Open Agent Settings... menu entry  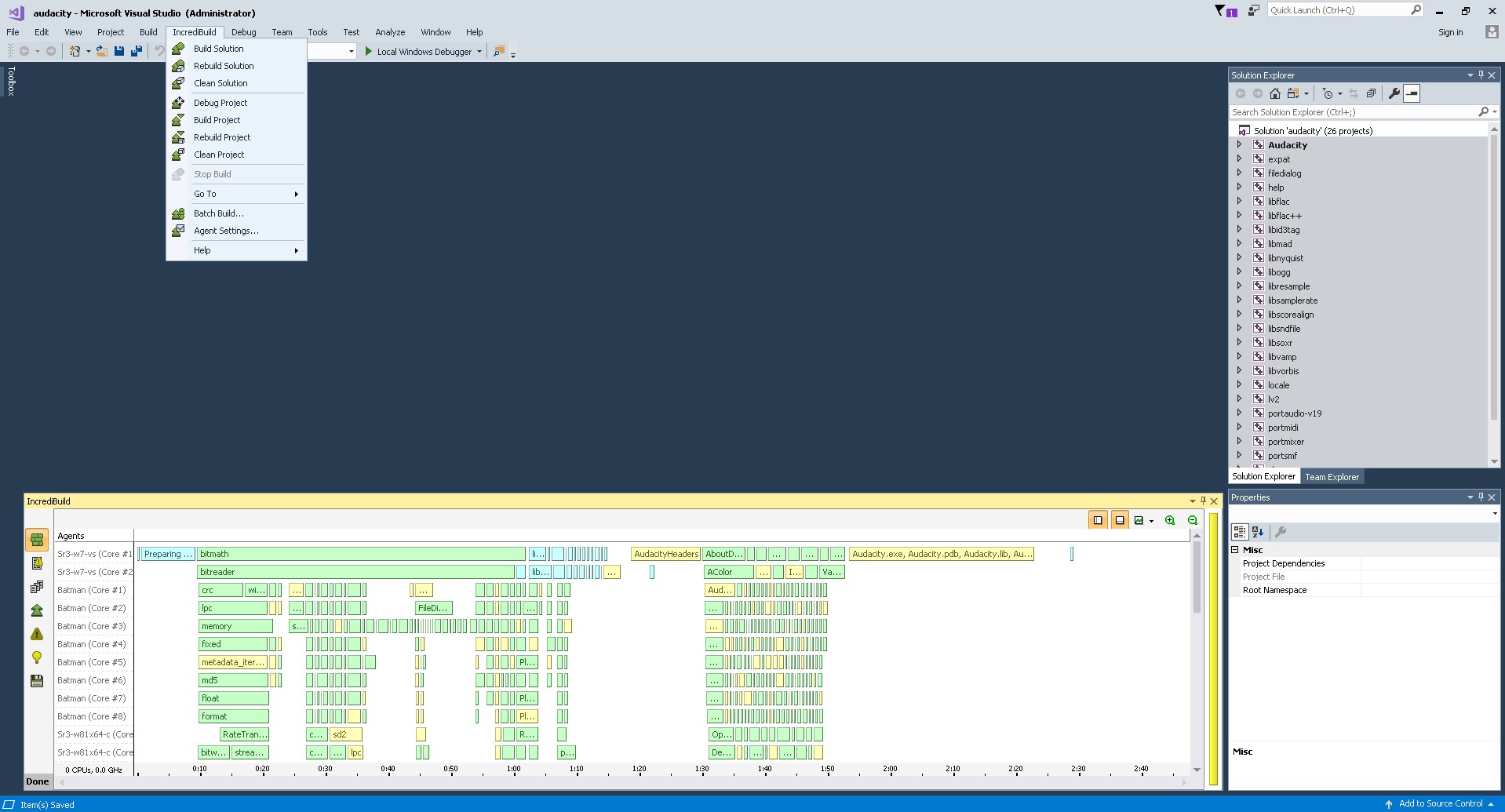[236, 231]
